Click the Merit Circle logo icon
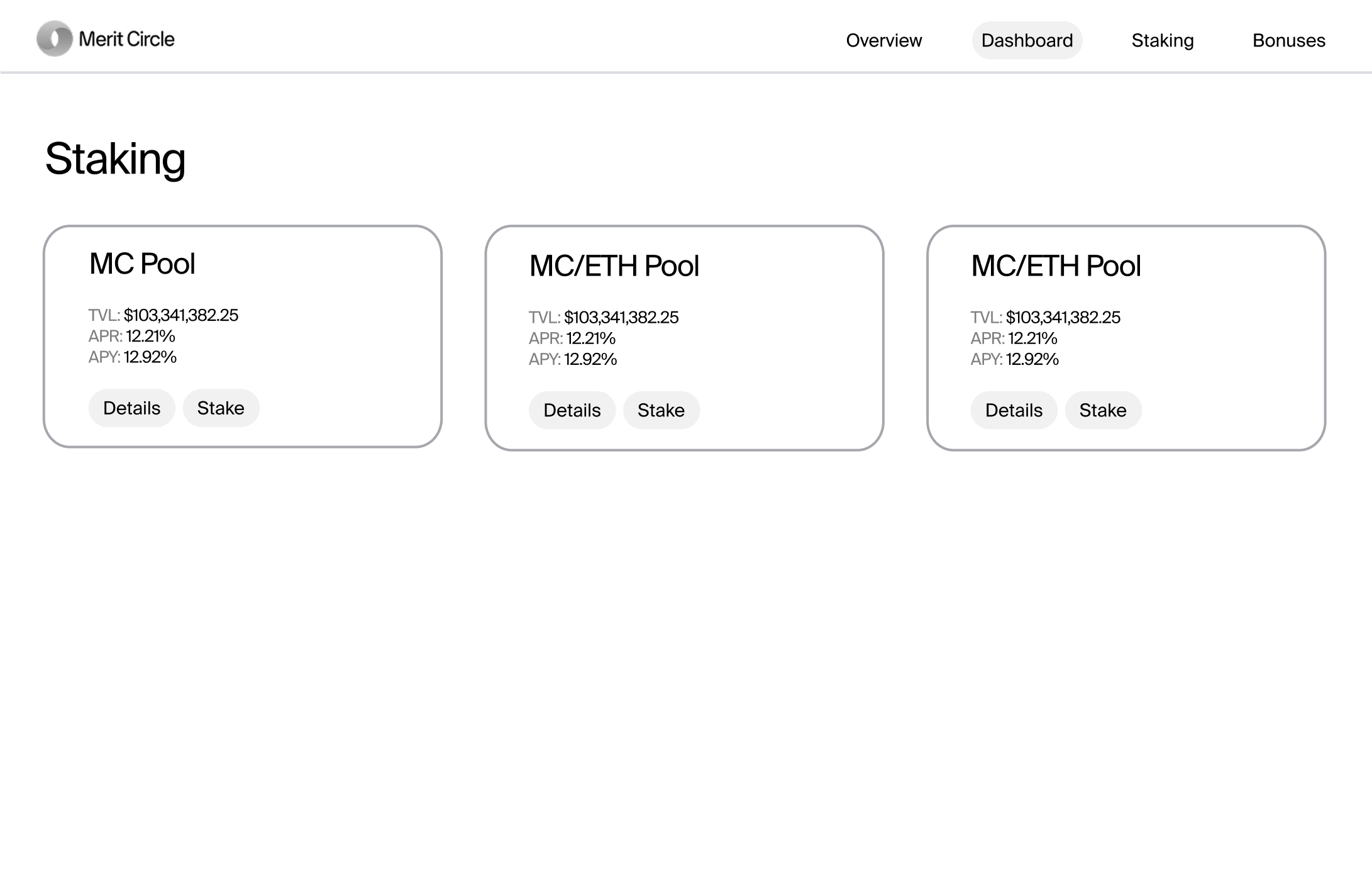The image size is (1372, 892). pyautogui.click(x=55, y=39)
